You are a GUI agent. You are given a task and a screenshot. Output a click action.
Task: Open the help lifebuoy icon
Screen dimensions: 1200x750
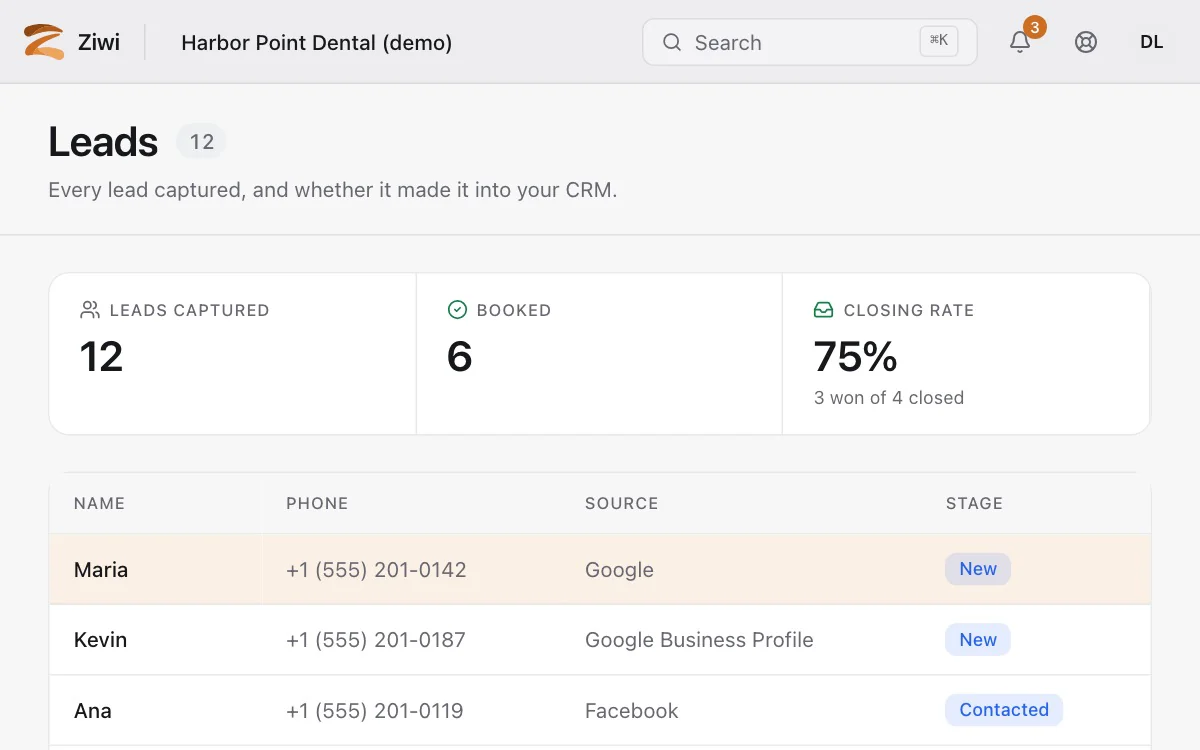(x=1086, y=42)
